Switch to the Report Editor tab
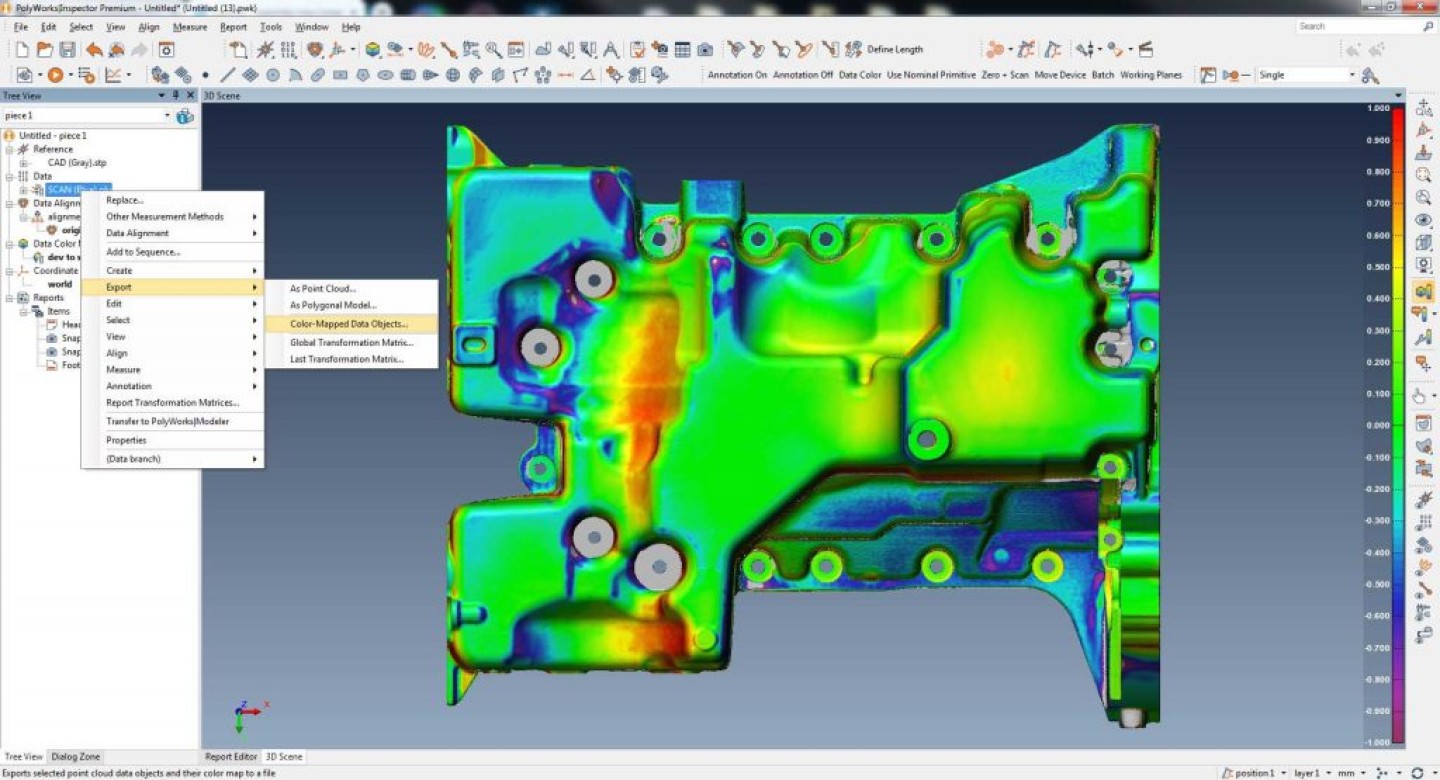 click(231, 757)
